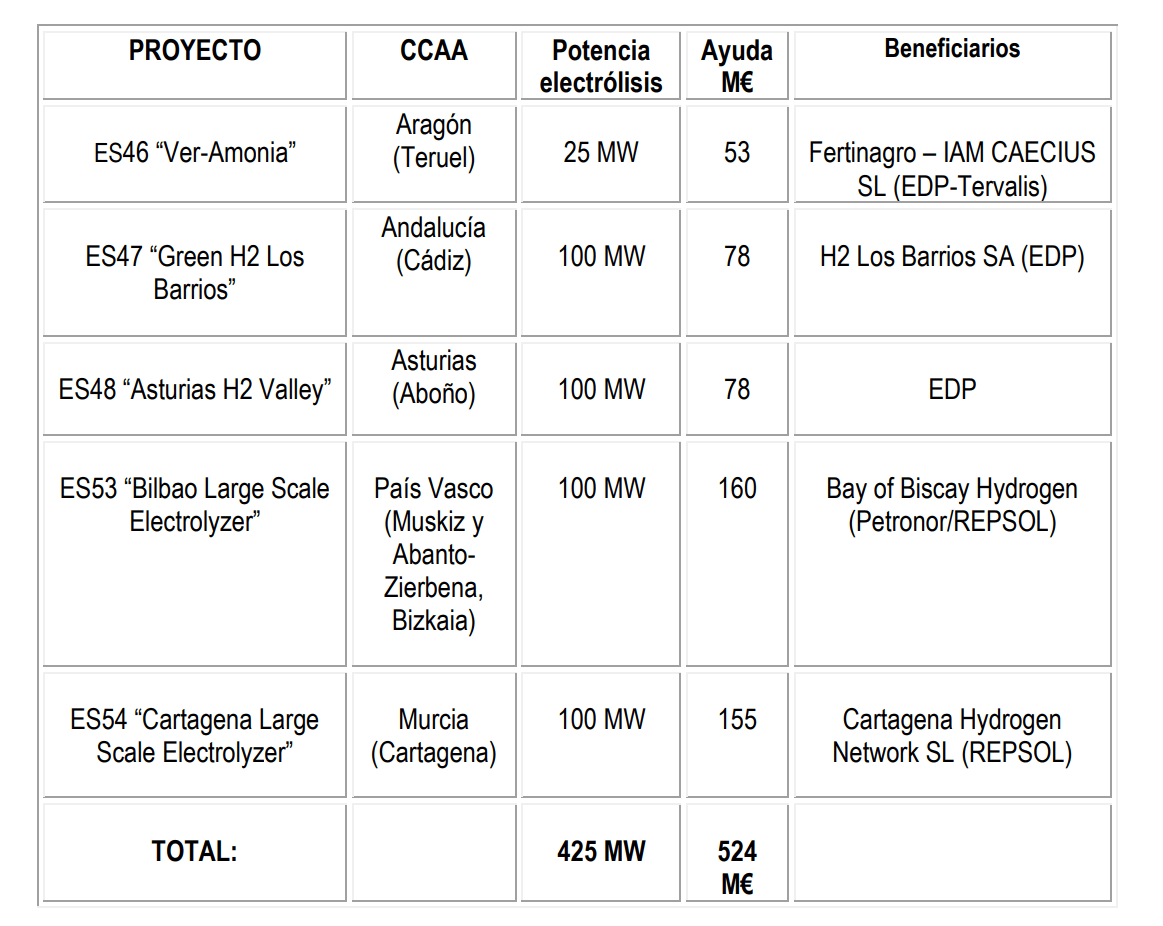
Task: Select the H2 Los Barrios SA (EDP) cell
Action: [952, 272]
